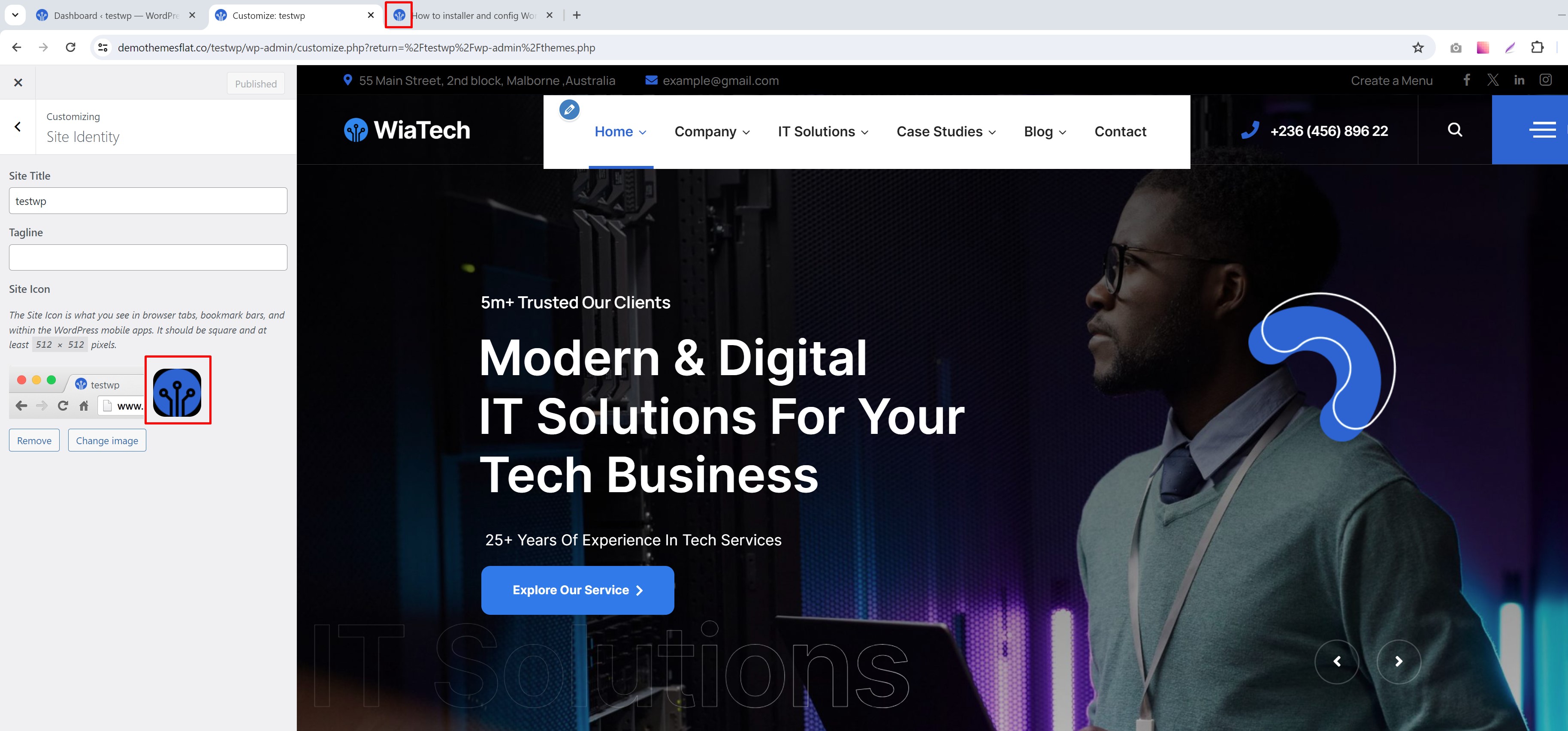Expand the Case Studies dropdown menu

[946, 131]
